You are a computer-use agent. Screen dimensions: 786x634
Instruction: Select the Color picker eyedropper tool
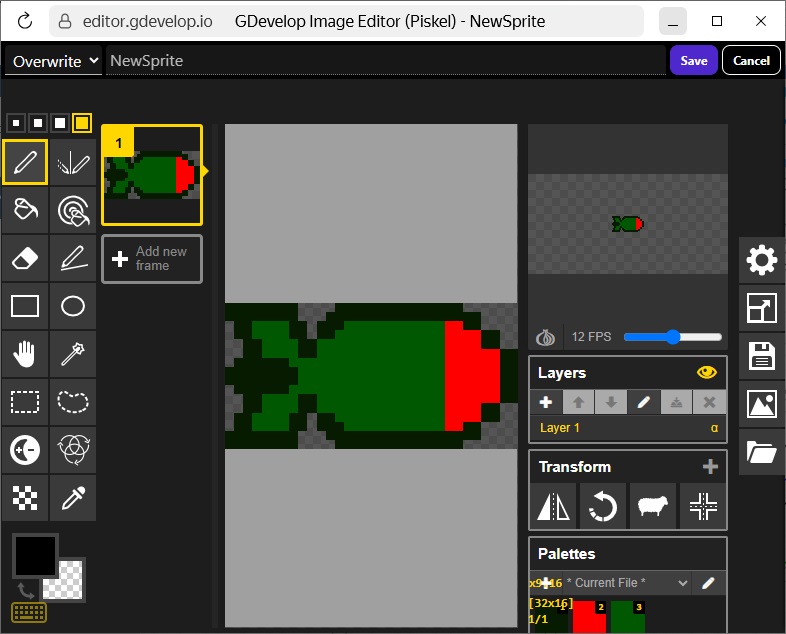pos(73,498)
